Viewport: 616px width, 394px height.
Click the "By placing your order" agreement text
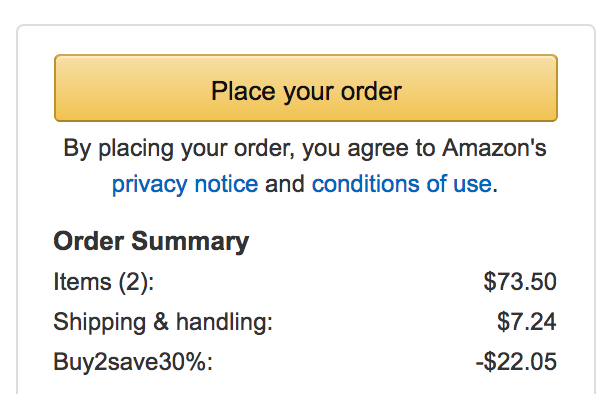click(x=179, y=149)
